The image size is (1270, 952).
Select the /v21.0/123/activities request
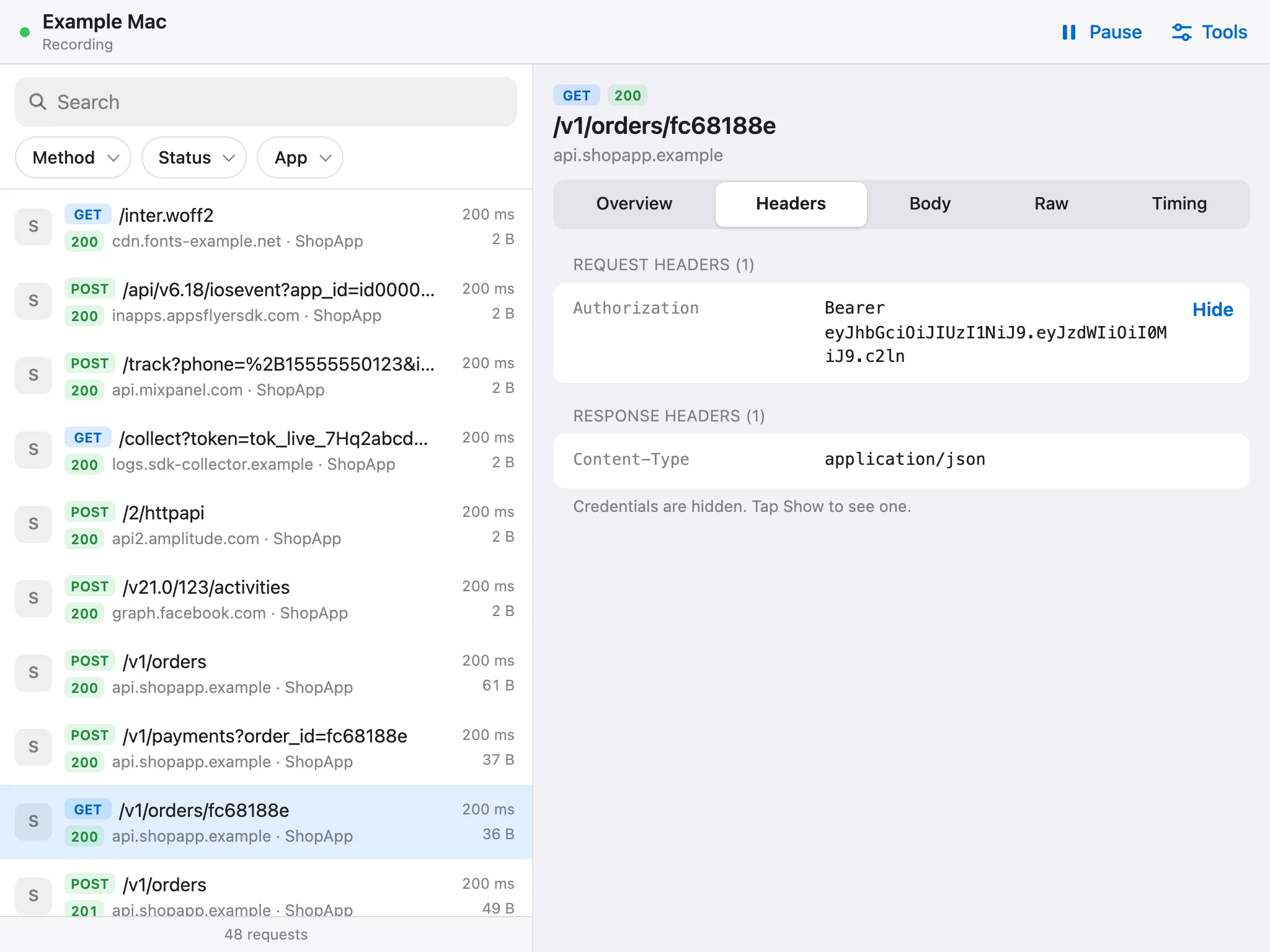(x=266, y=599)
